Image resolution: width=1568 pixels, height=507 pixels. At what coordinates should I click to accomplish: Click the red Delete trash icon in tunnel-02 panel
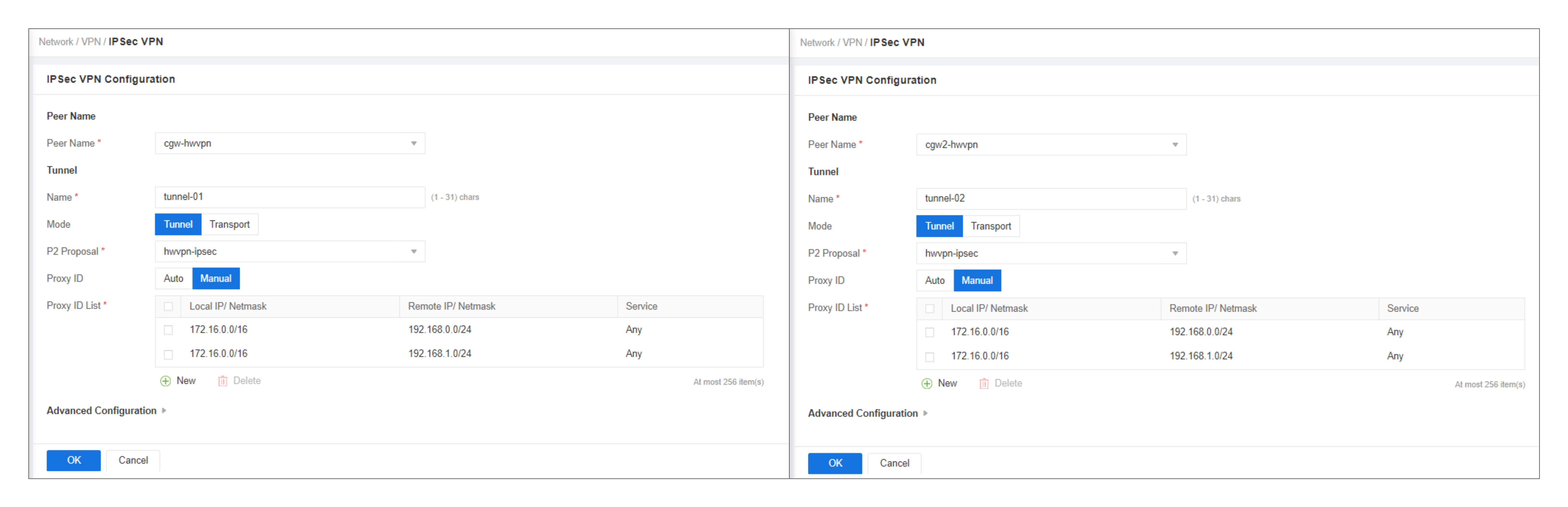tap(984, 383)
